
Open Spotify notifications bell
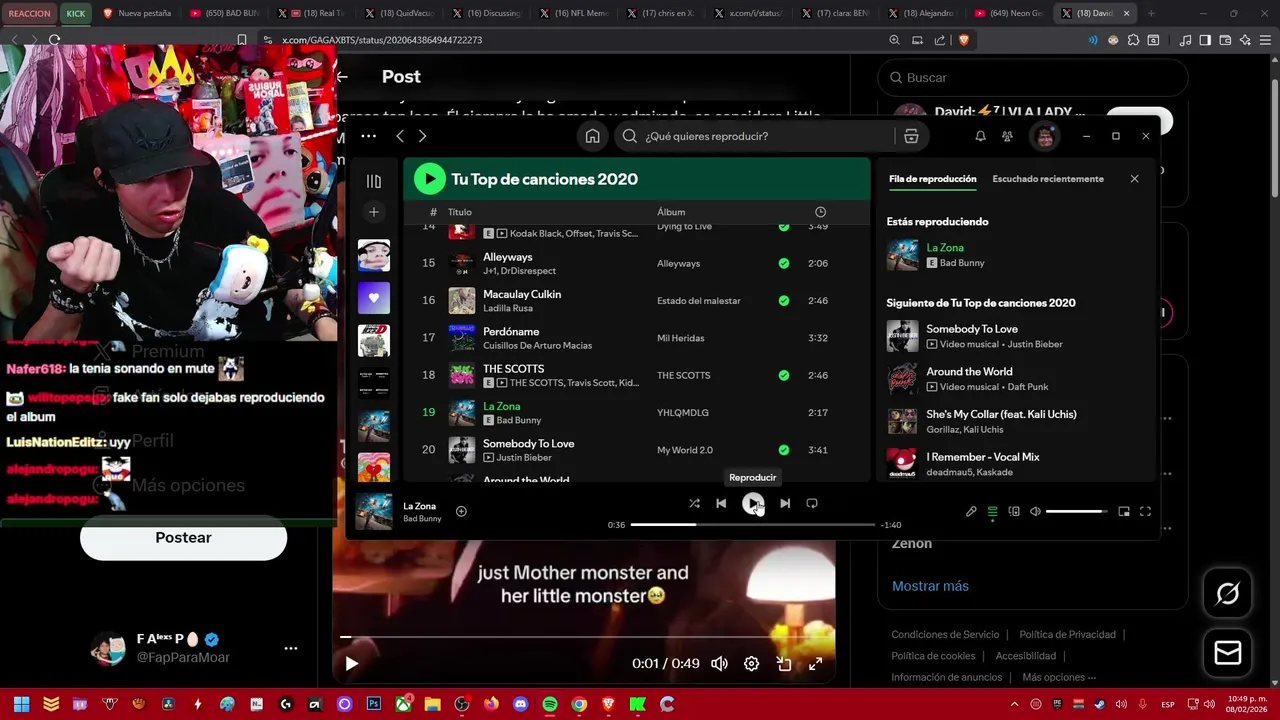pyautogui.click(x=980, y=136)
